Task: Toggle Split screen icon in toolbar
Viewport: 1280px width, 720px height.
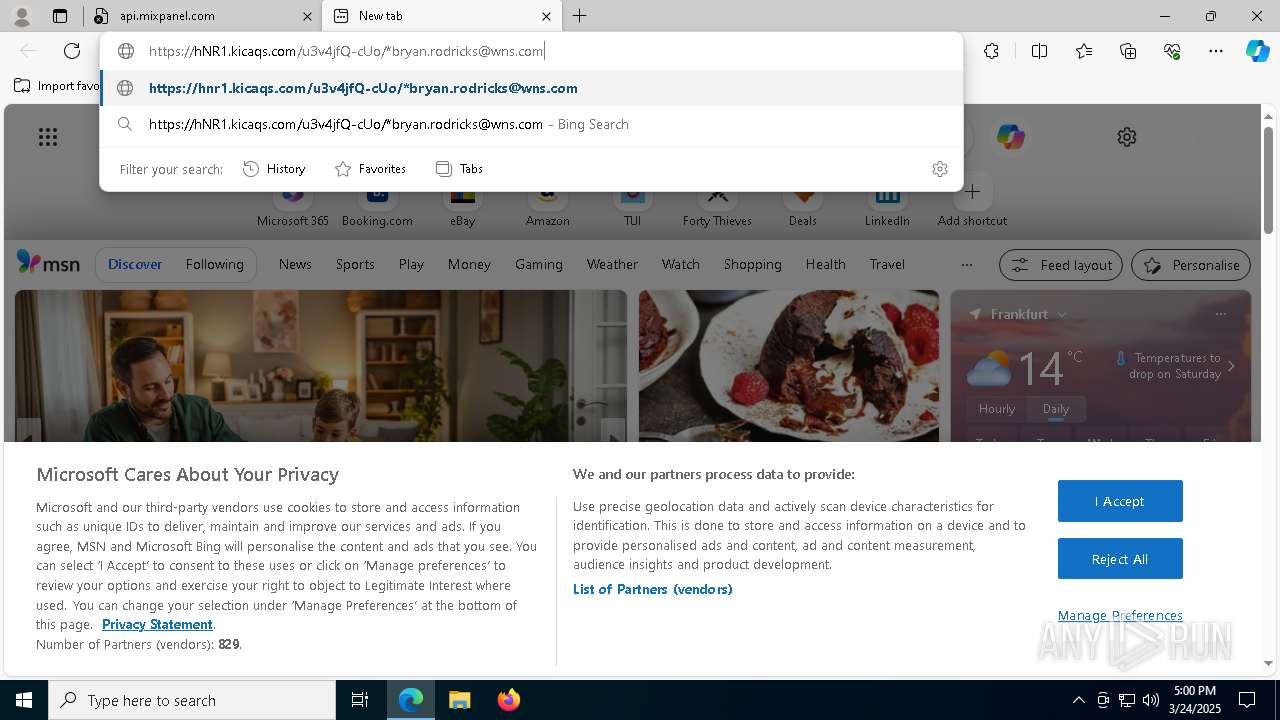Action: point(1039,51)
